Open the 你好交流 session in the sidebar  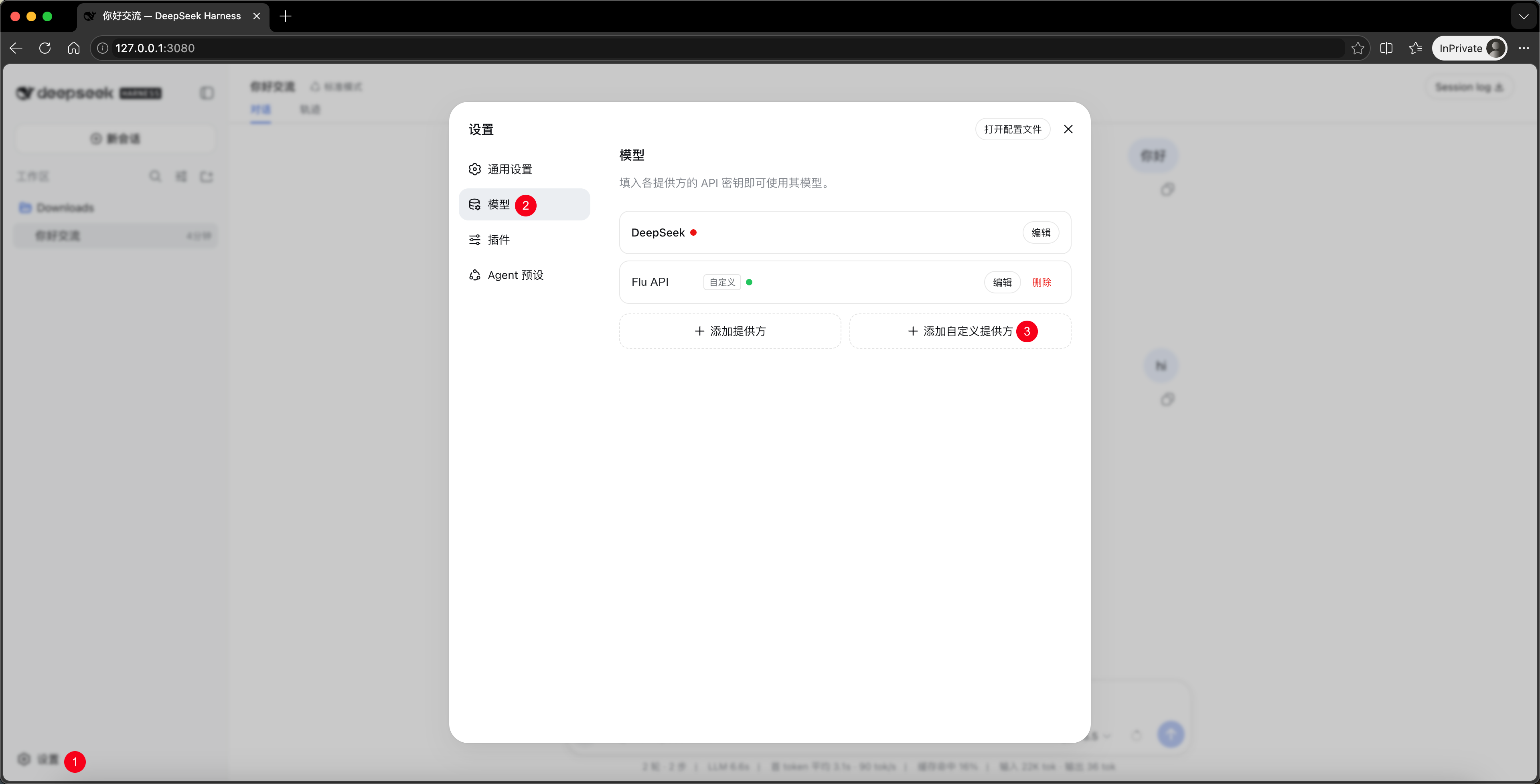(x=115, y=235)
